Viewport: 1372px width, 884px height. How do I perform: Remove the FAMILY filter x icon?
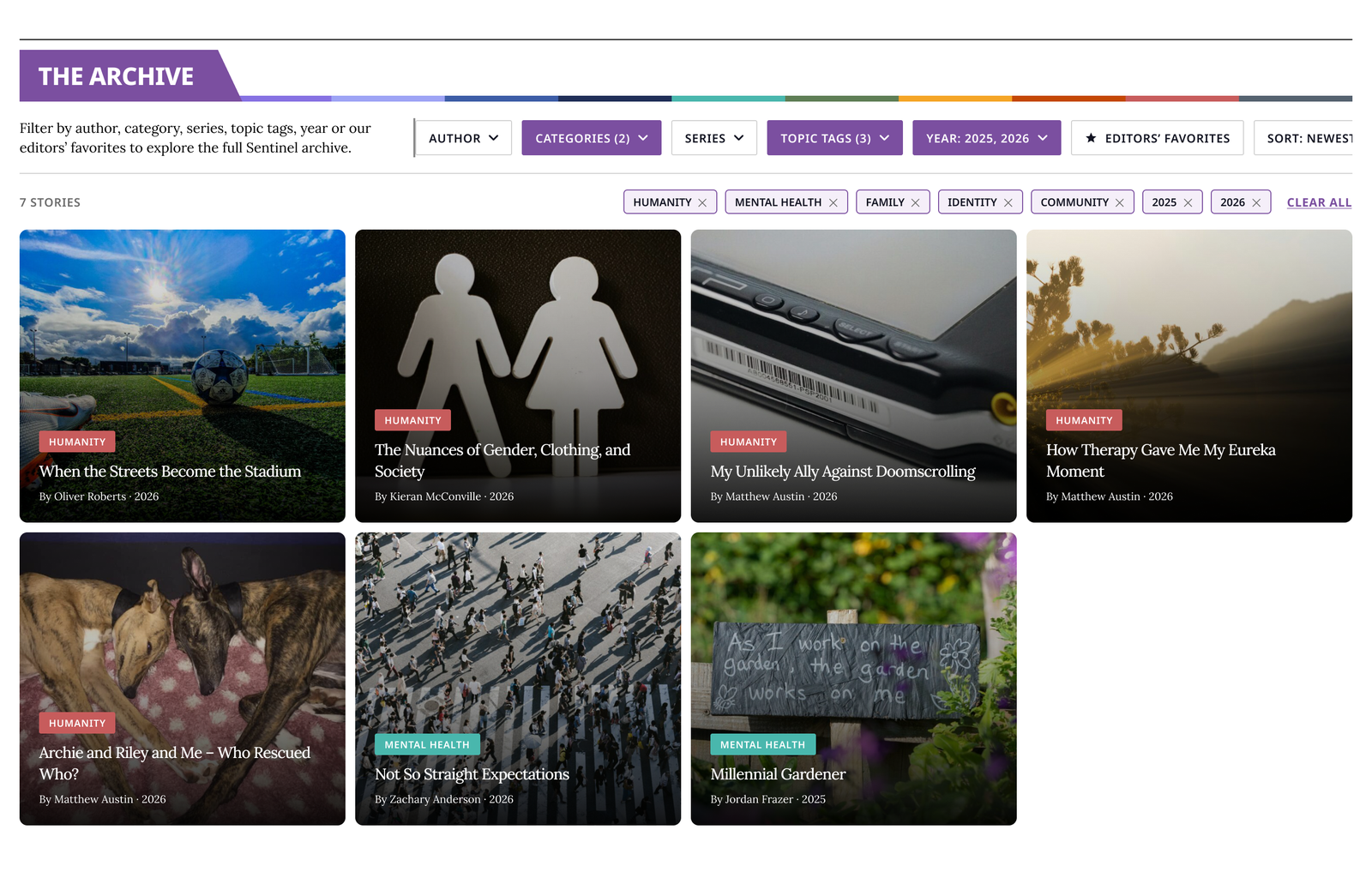coord(915,202)
